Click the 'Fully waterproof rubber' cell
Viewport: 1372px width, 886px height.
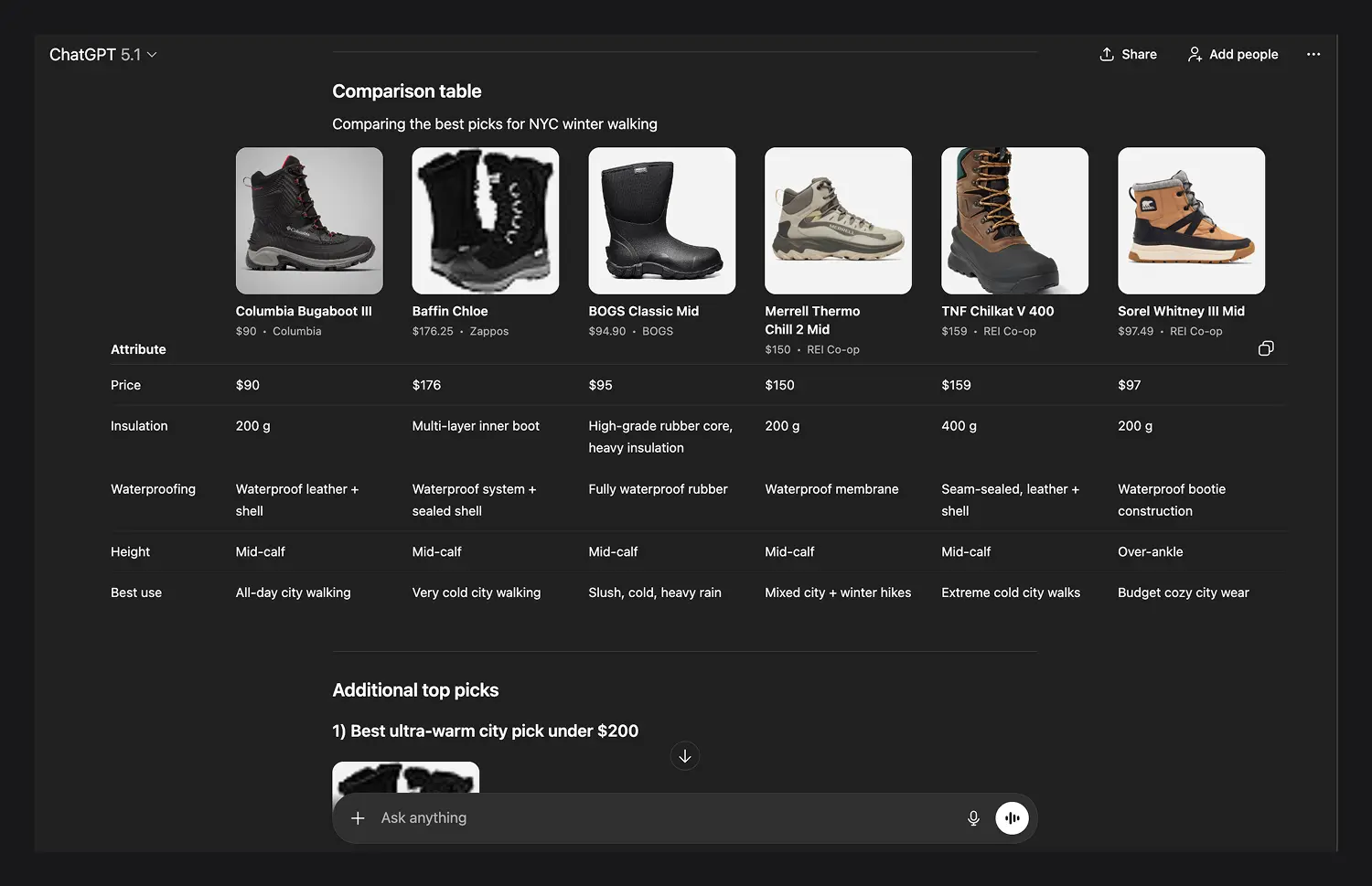[x=659, y=489]
